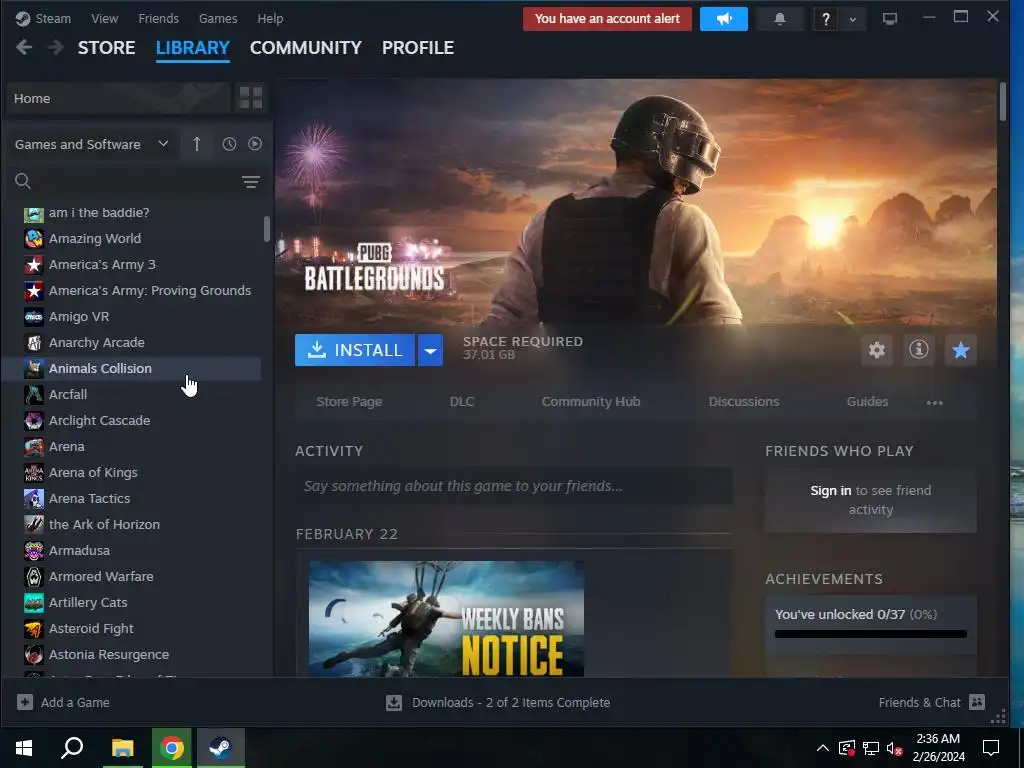Viewport: 1024px width, 768px height.
Task: Click the Anarchy Arcade game icon
Action: (34, 343)
